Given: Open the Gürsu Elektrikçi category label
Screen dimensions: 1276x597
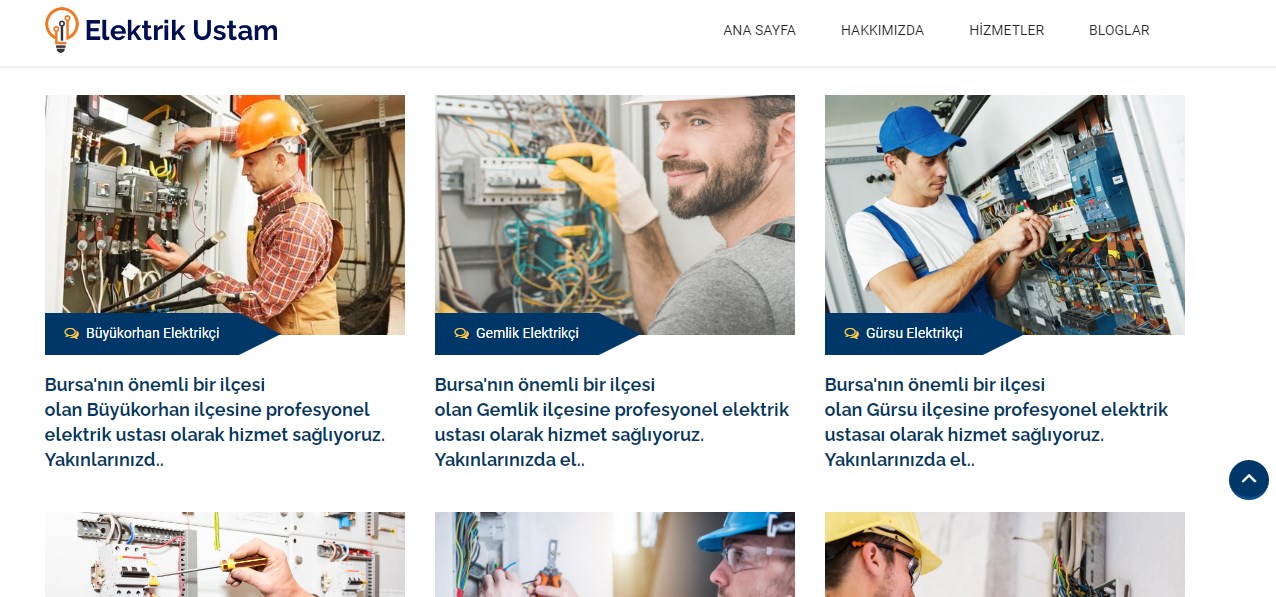Looking at the screenshot, I should (x=914, y=333).
